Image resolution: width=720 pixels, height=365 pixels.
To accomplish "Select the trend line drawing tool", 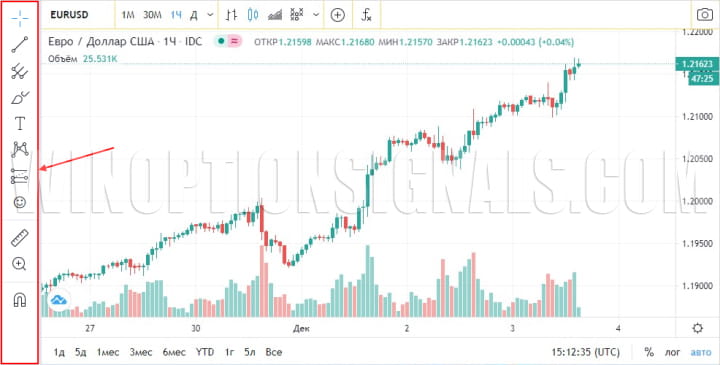I will tap(20, 44).
